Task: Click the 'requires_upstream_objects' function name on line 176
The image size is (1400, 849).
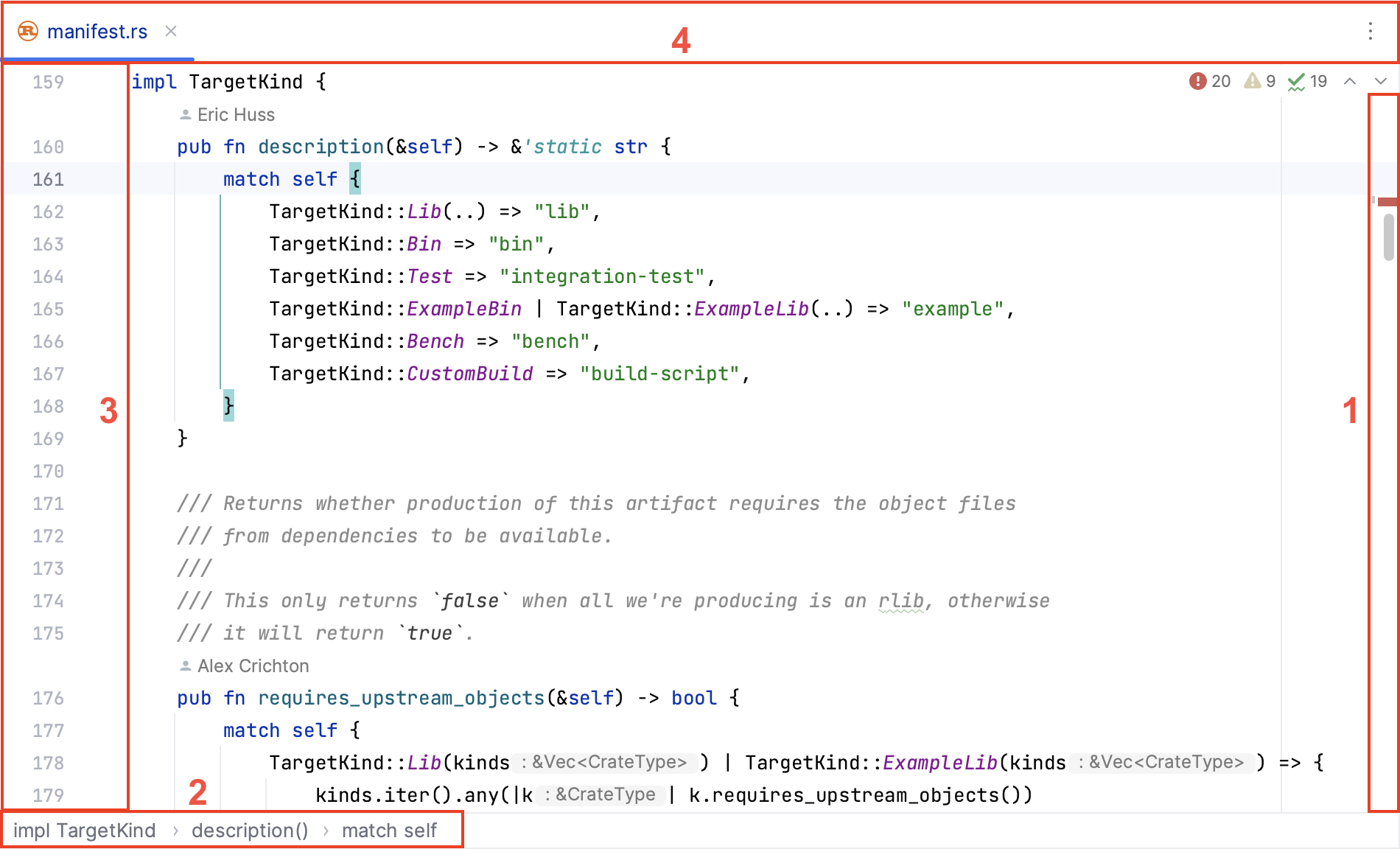Action: click(401, 698)
